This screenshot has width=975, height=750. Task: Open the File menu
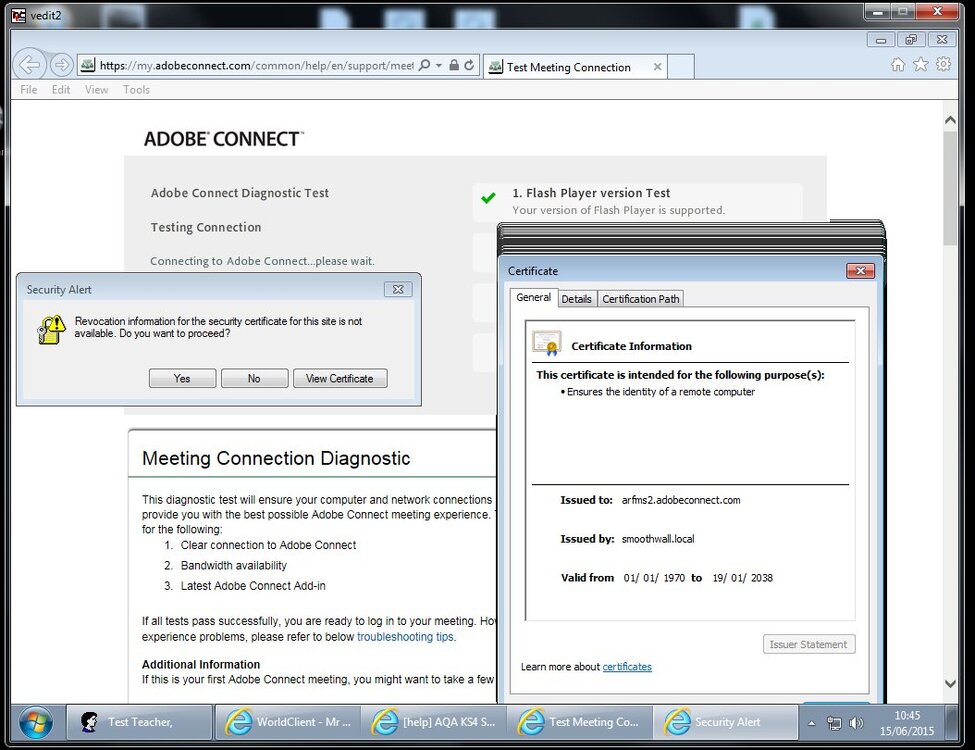[29, 90]
